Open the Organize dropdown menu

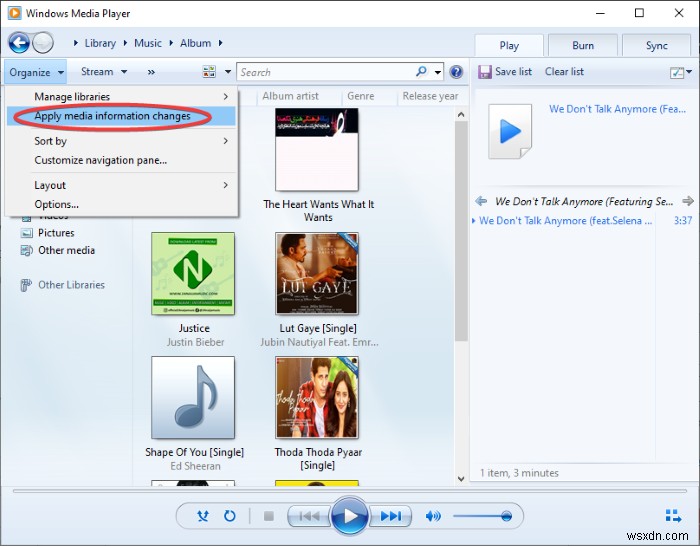pos(37,72)
